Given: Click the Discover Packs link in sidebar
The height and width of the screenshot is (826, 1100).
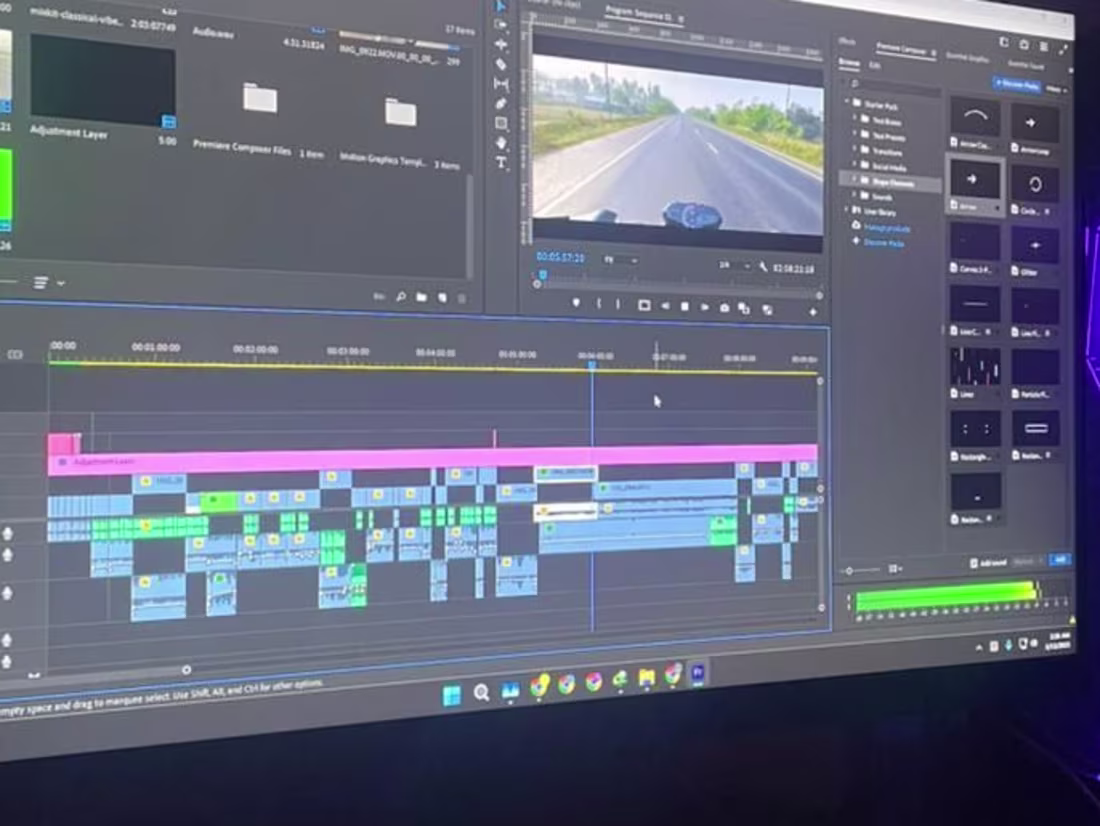Looking at the screenshot, I should click(884, 243).
